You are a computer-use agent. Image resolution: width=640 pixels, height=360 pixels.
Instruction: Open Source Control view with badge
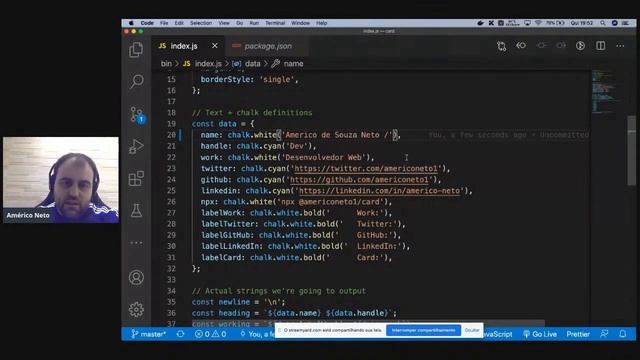[136, 115]
